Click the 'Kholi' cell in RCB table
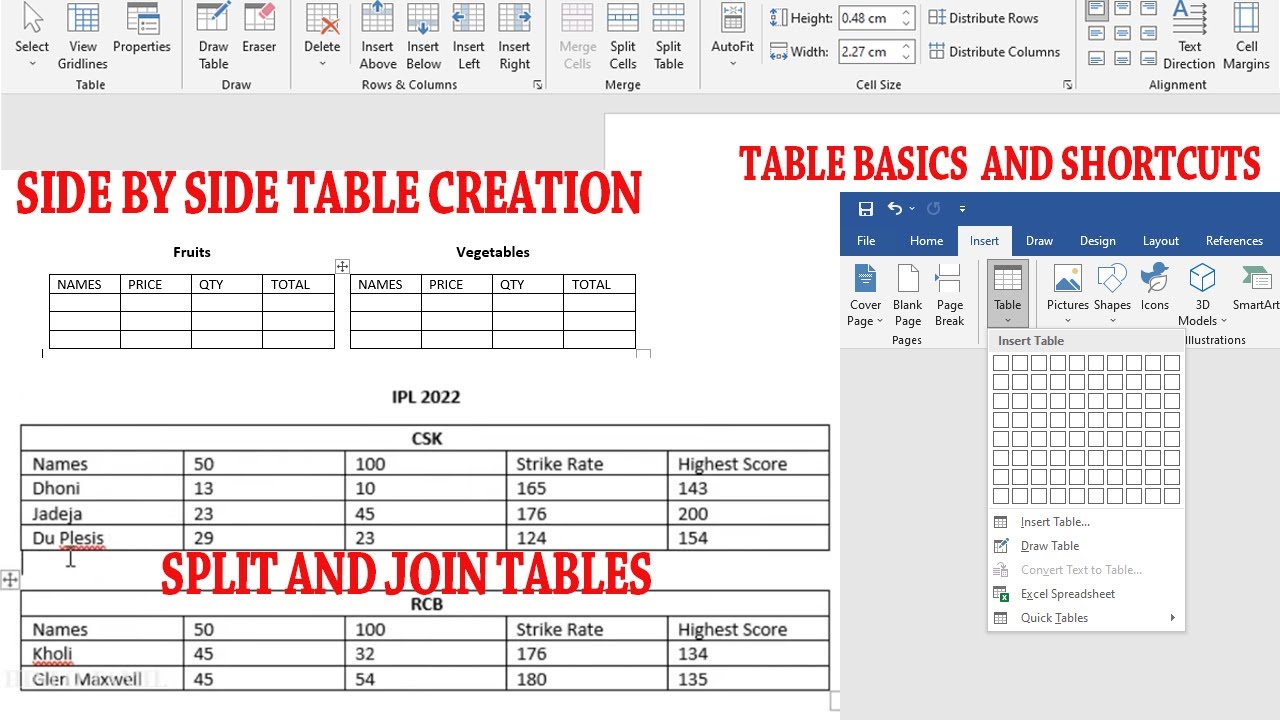The image size is (1280, 720). point(102,654)
